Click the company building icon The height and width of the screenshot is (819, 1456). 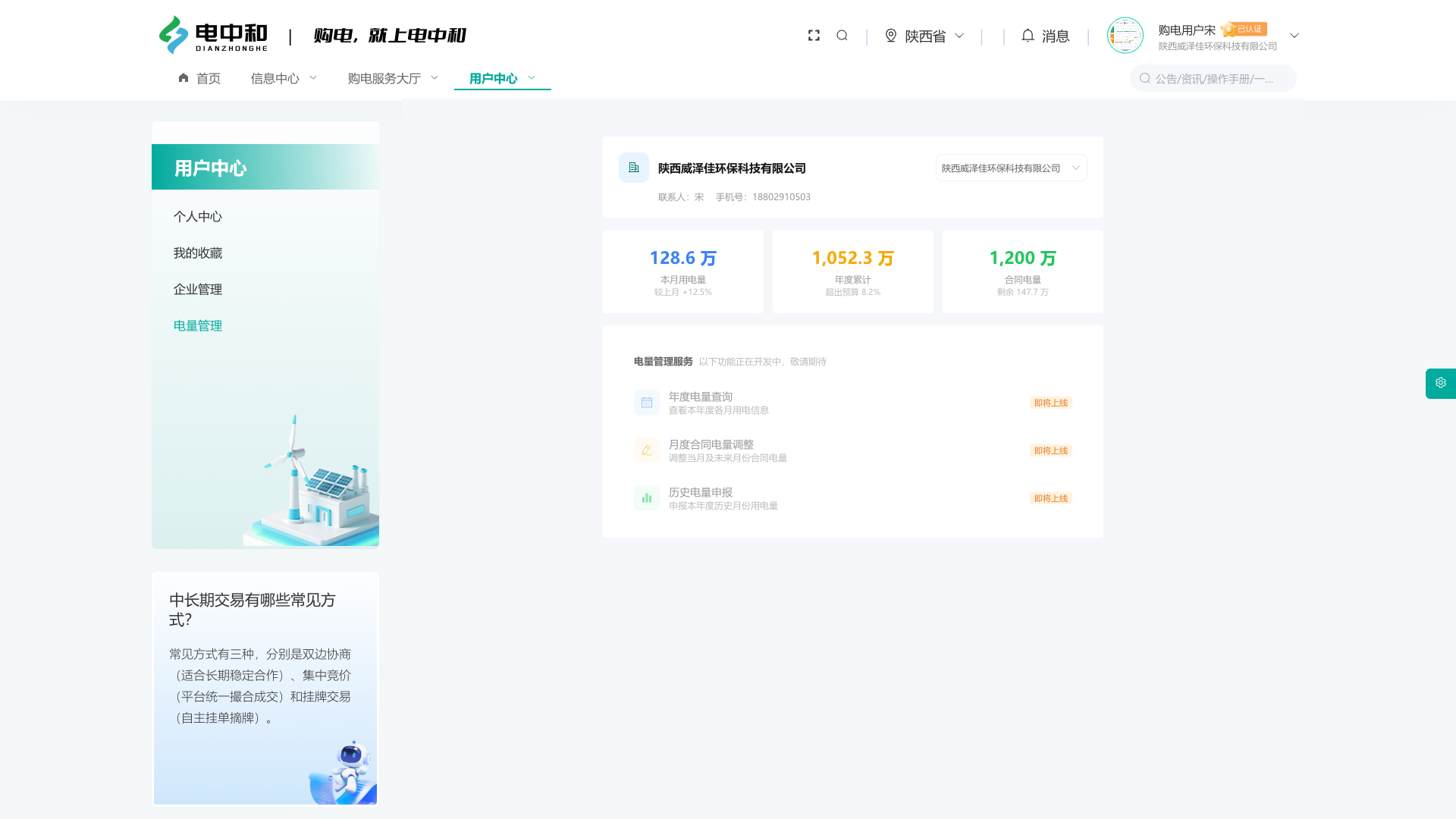tap(634, 168)
